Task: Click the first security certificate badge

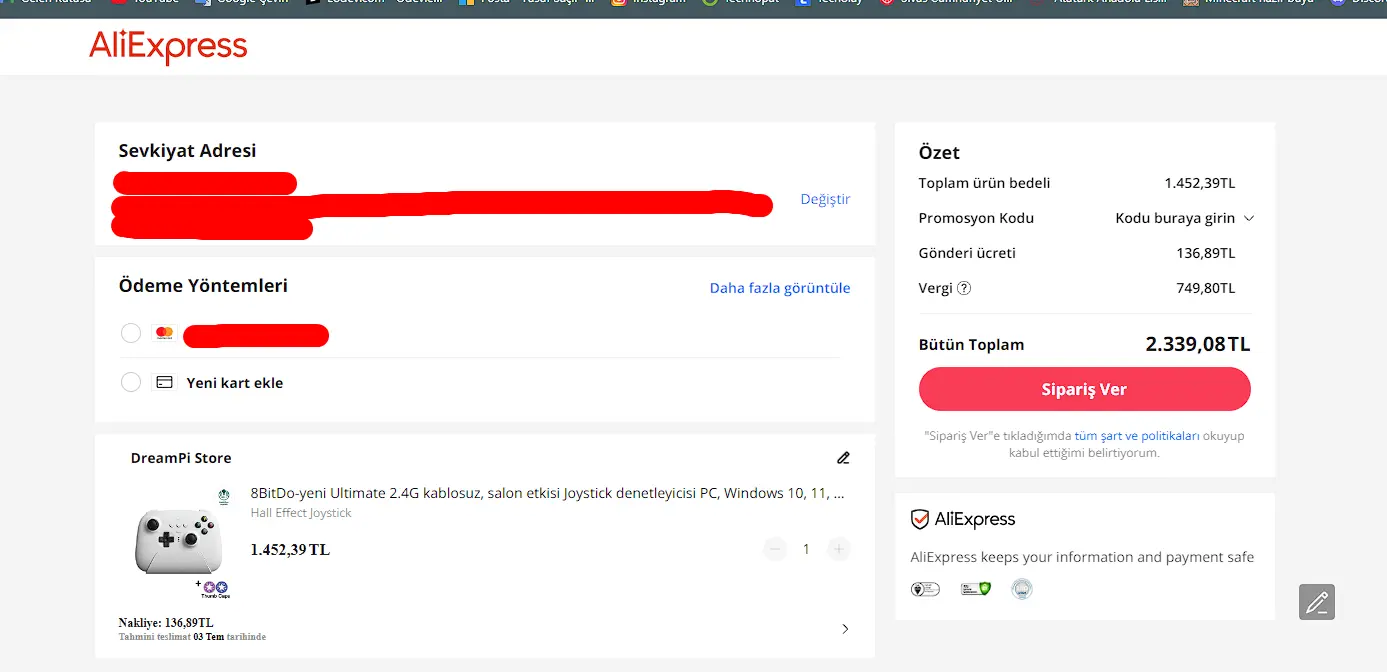Action: tap(925, 589)
